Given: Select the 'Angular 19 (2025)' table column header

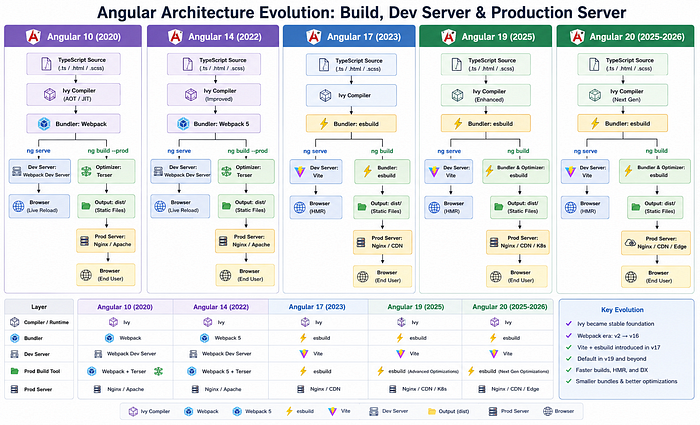Looking at the screenshot, I should pos(416,307).
